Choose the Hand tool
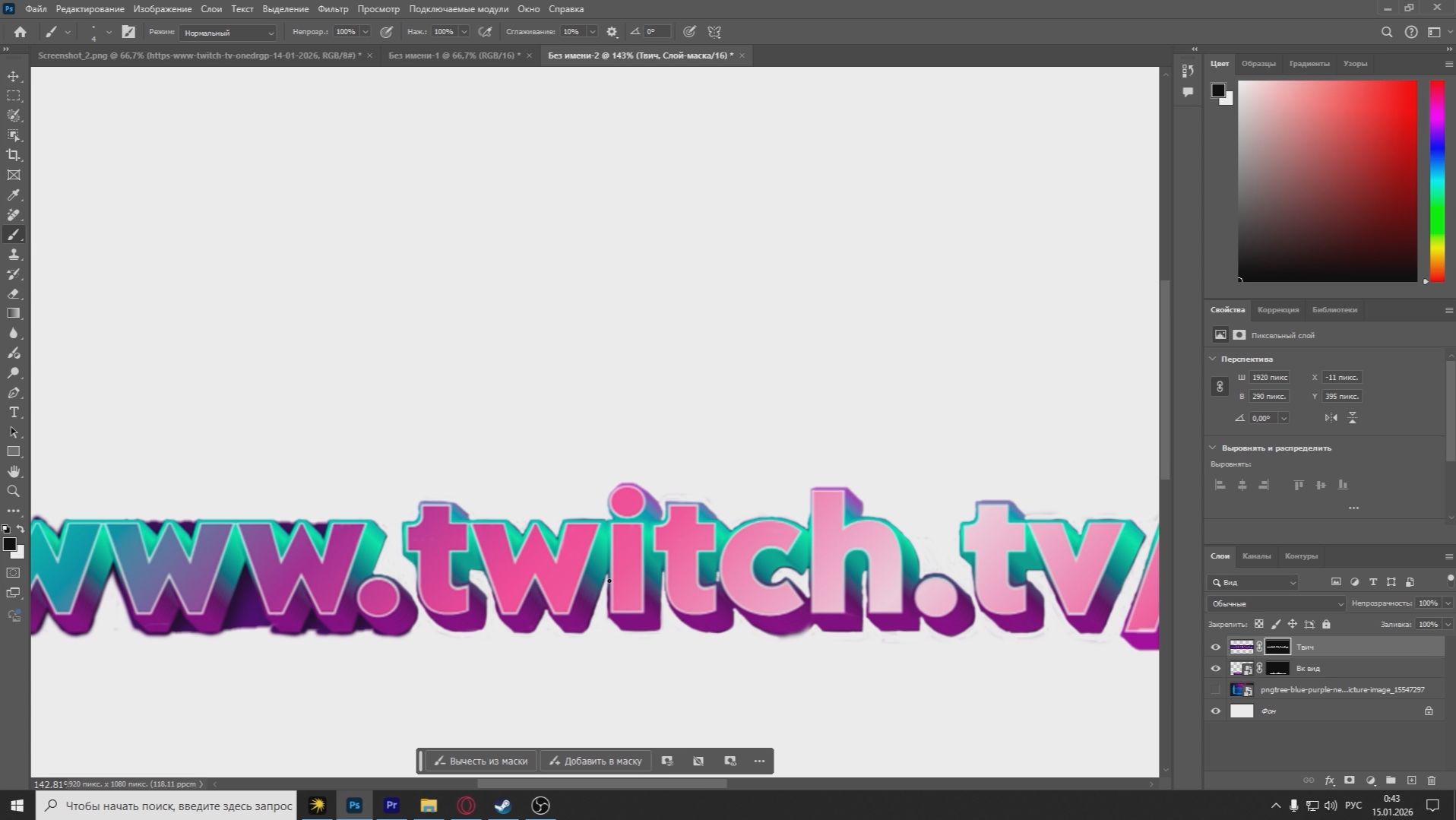This screenshot has height=820, width=1456. (14, 472)
